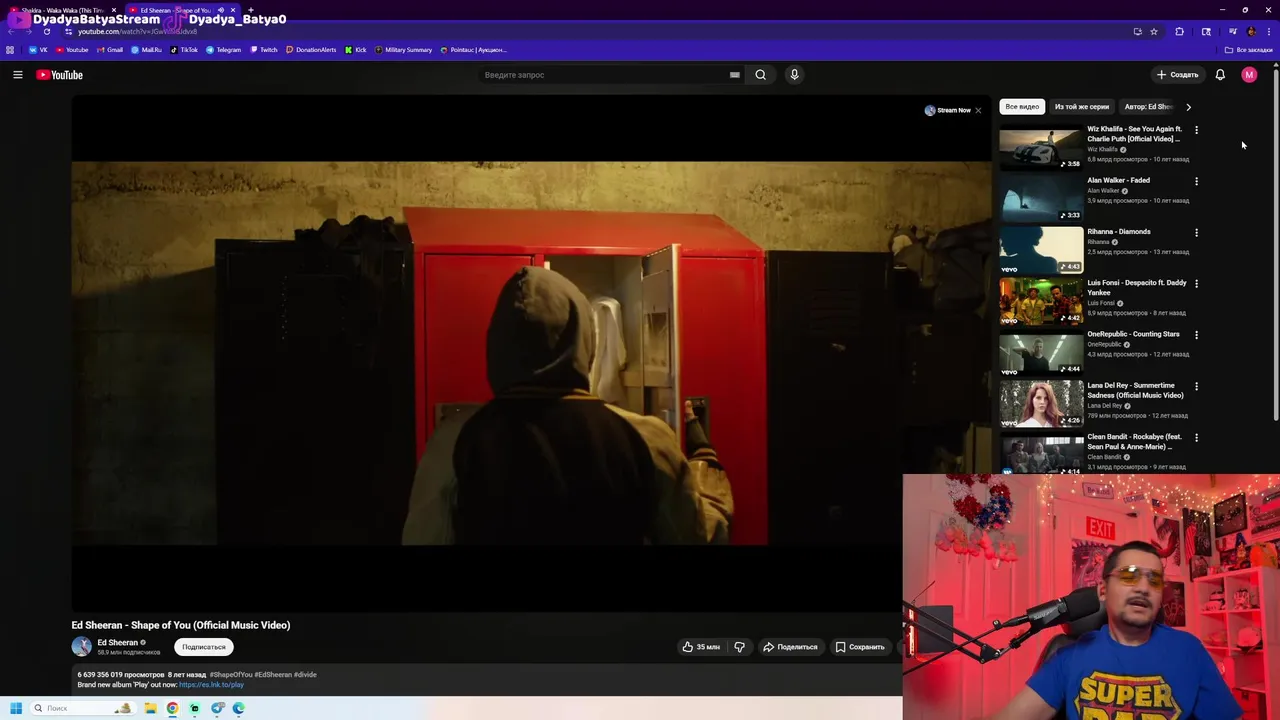Show more chips with the right arrow
The width and height of the screenshot is (1280, 720).
[1188, 107]
